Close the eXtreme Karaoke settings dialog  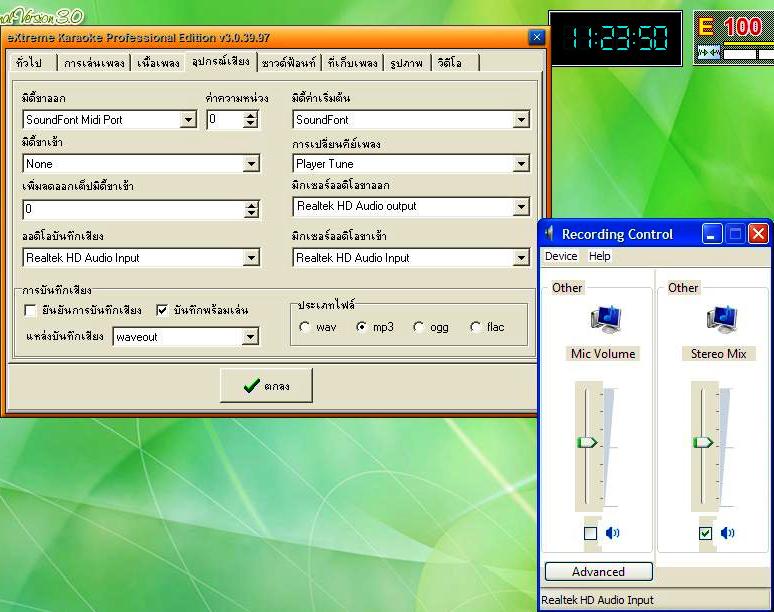pyautogui.click(x=537, y=37)
